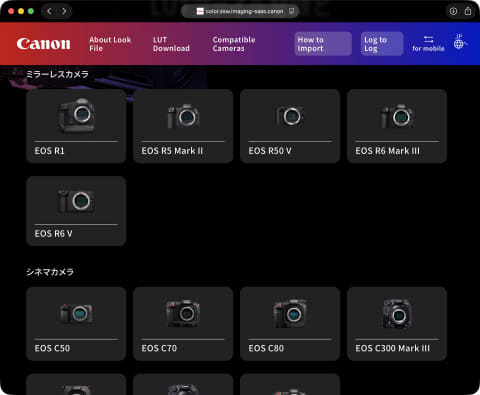The height and width of the screenshot is (395, 480).
Task: Select the EOS R5 Mark II card
Action: click(x=183, y=126)
